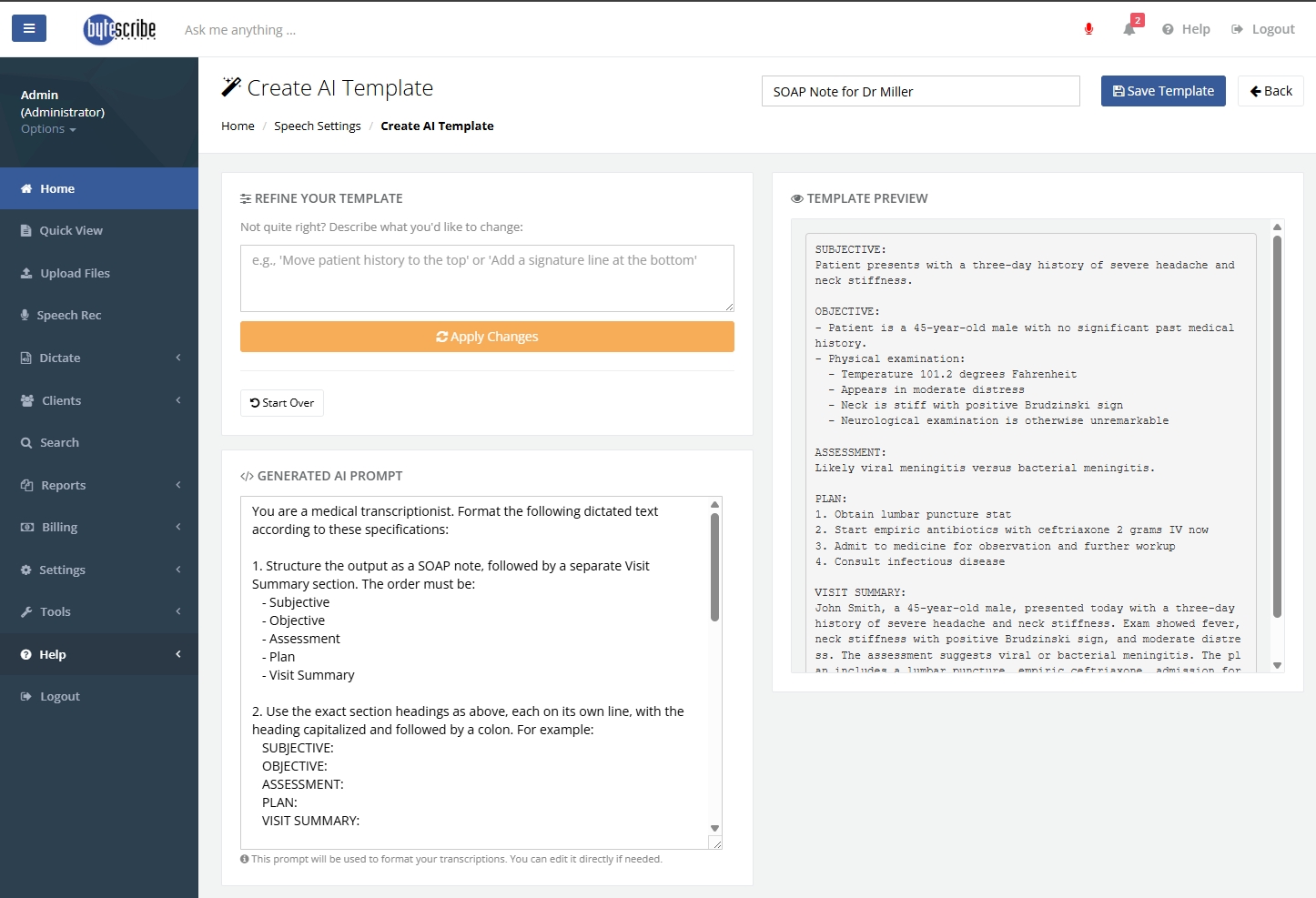The height and width of the screenshot is (898, 1316).
Task: Open Upload Files from sidebar
Action: click(75, 273)
